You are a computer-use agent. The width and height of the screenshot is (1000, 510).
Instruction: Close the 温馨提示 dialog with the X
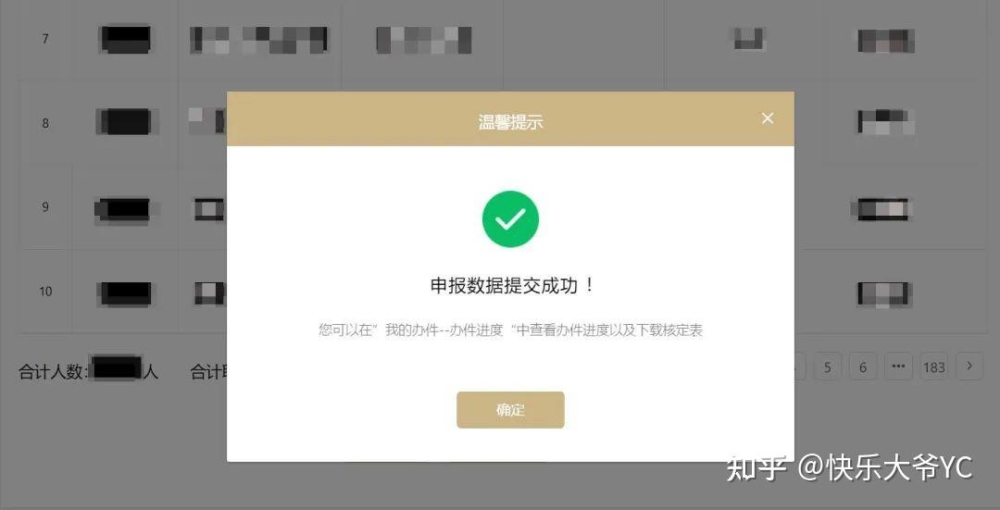pos(767,119)
